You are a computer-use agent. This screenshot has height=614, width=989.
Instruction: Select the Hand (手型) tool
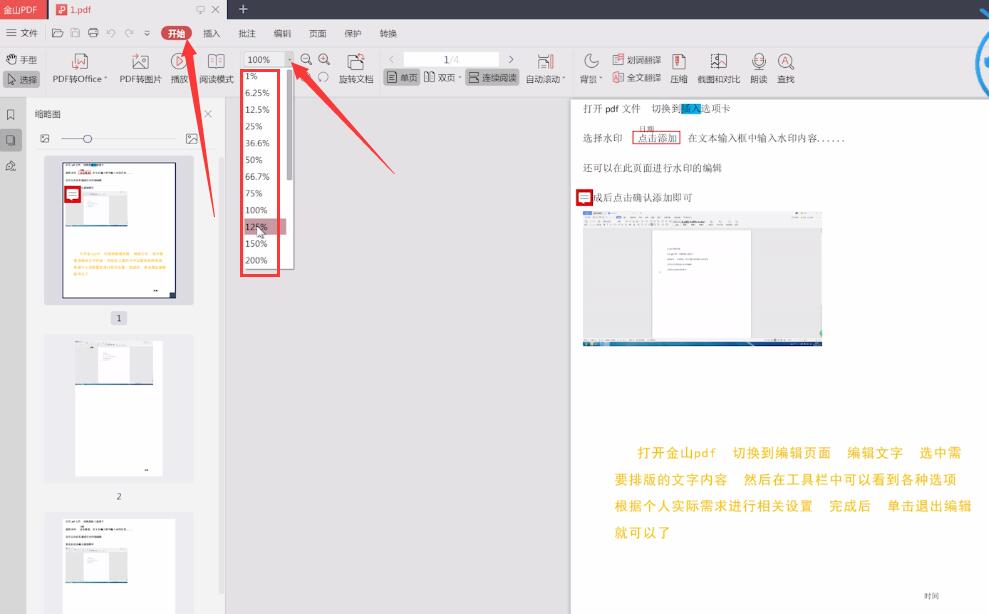tap(21, 59)
